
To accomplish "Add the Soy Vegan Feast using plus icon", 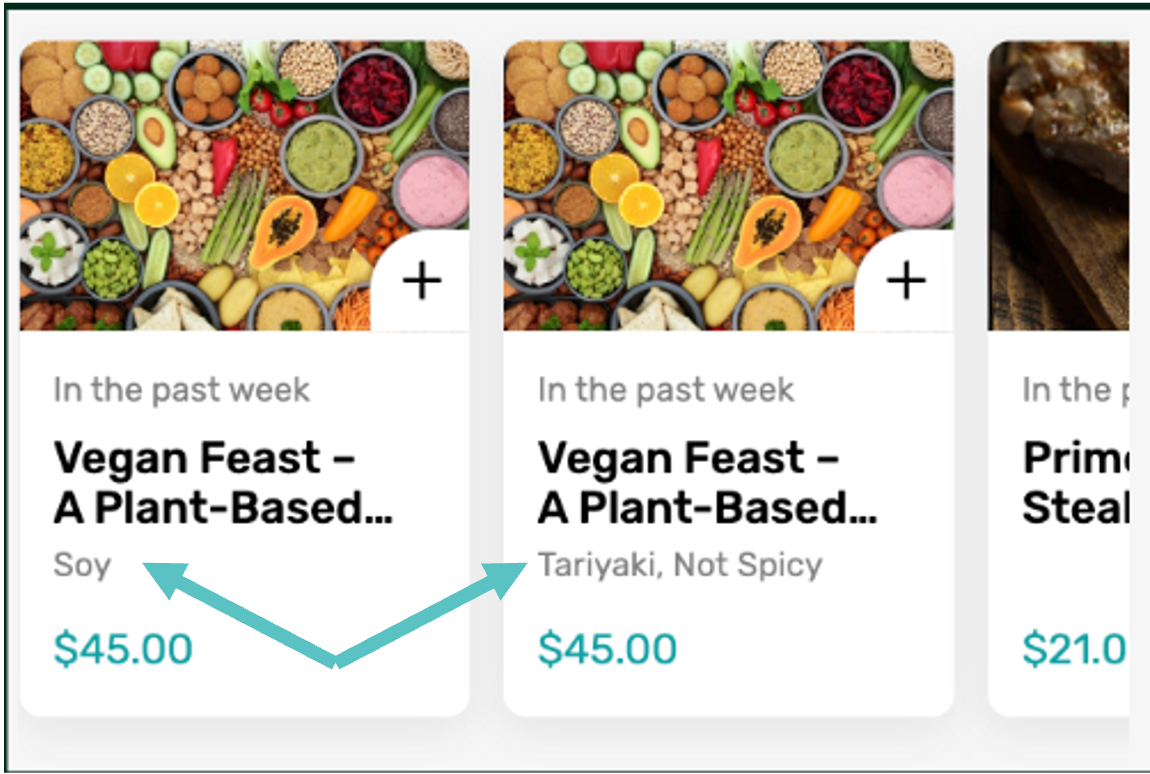I will tap(421, 282).
